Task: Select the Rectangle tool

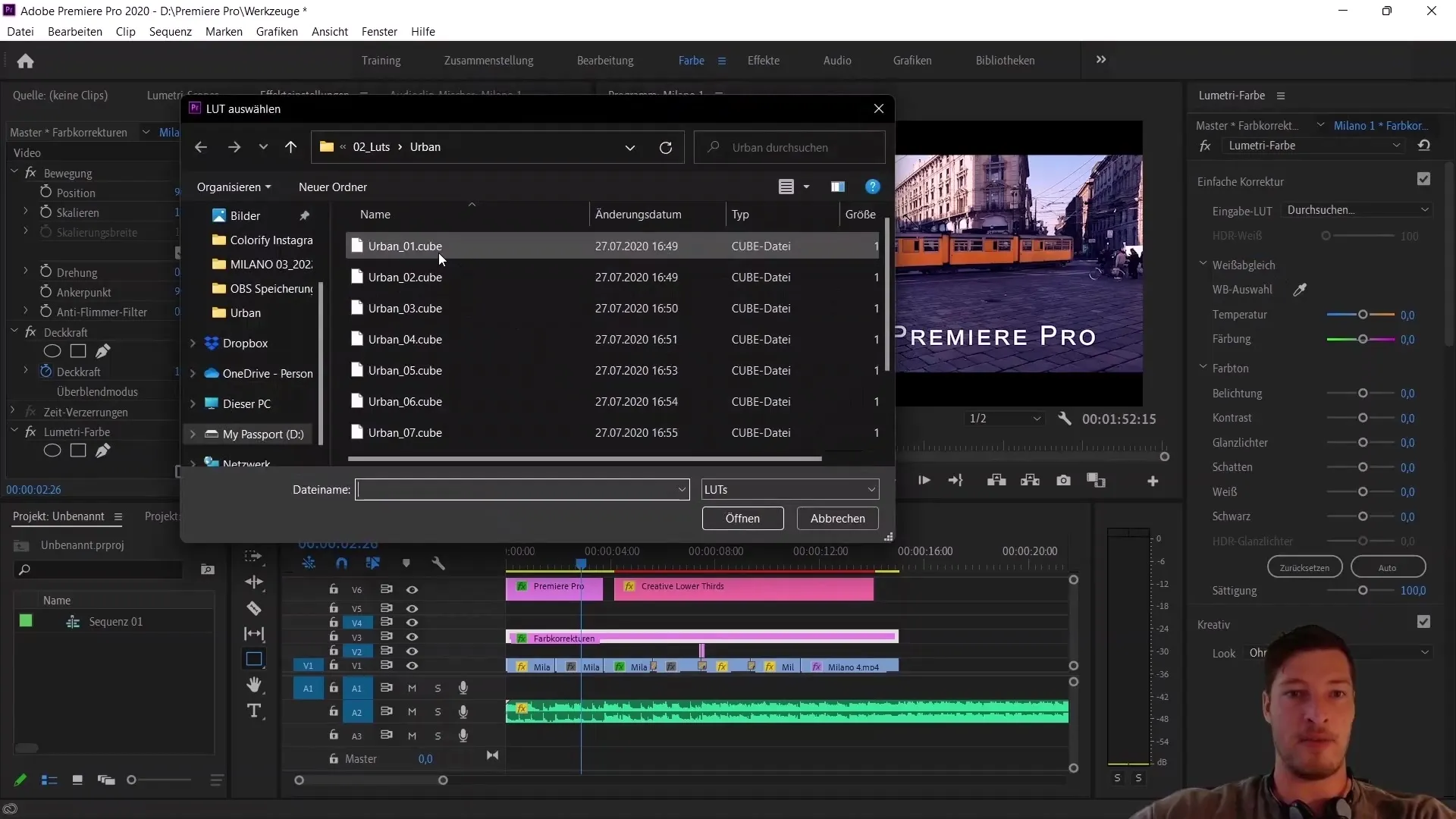Action: (254, 659)
